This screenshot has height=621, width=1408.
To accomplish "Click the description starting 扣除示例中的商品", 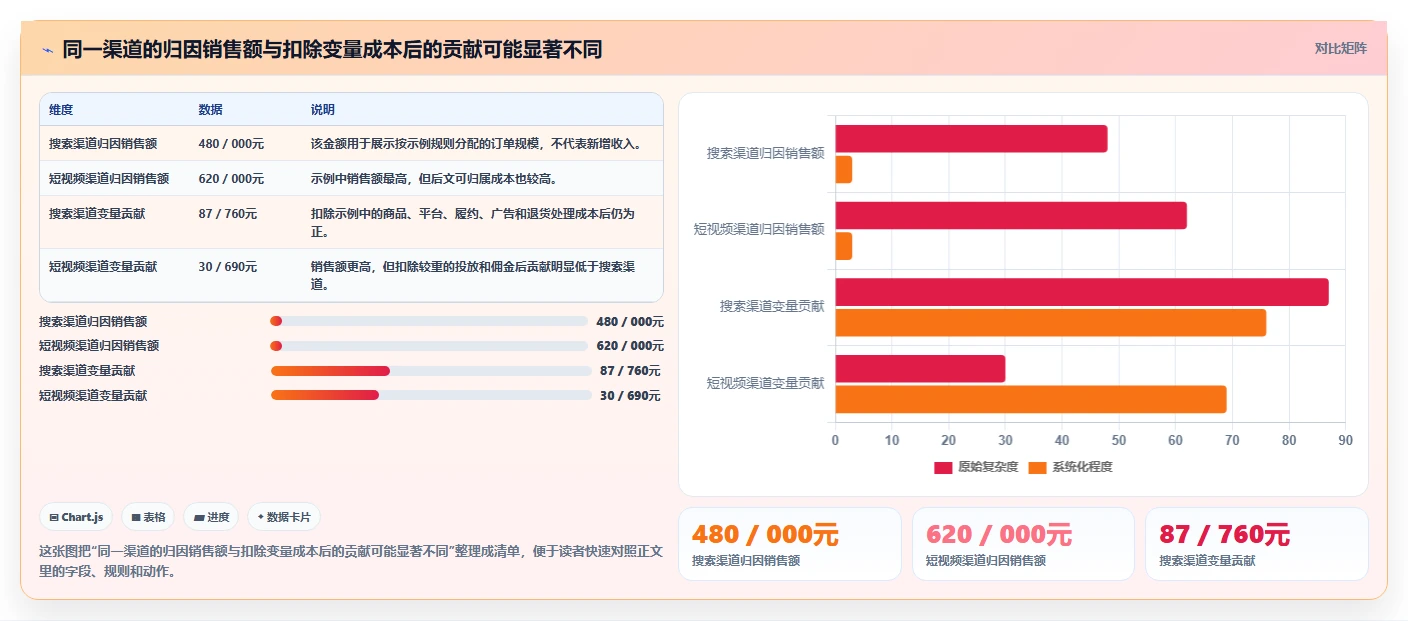I will tap(473, 222).
